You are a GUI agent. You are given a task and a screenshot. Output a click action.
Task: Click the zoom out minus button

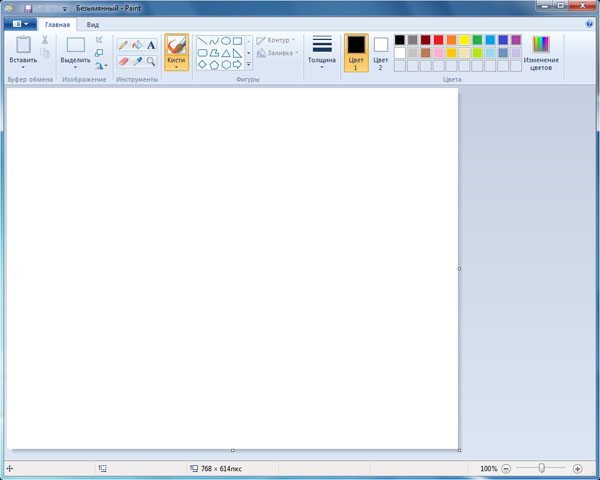click(506, 469)
